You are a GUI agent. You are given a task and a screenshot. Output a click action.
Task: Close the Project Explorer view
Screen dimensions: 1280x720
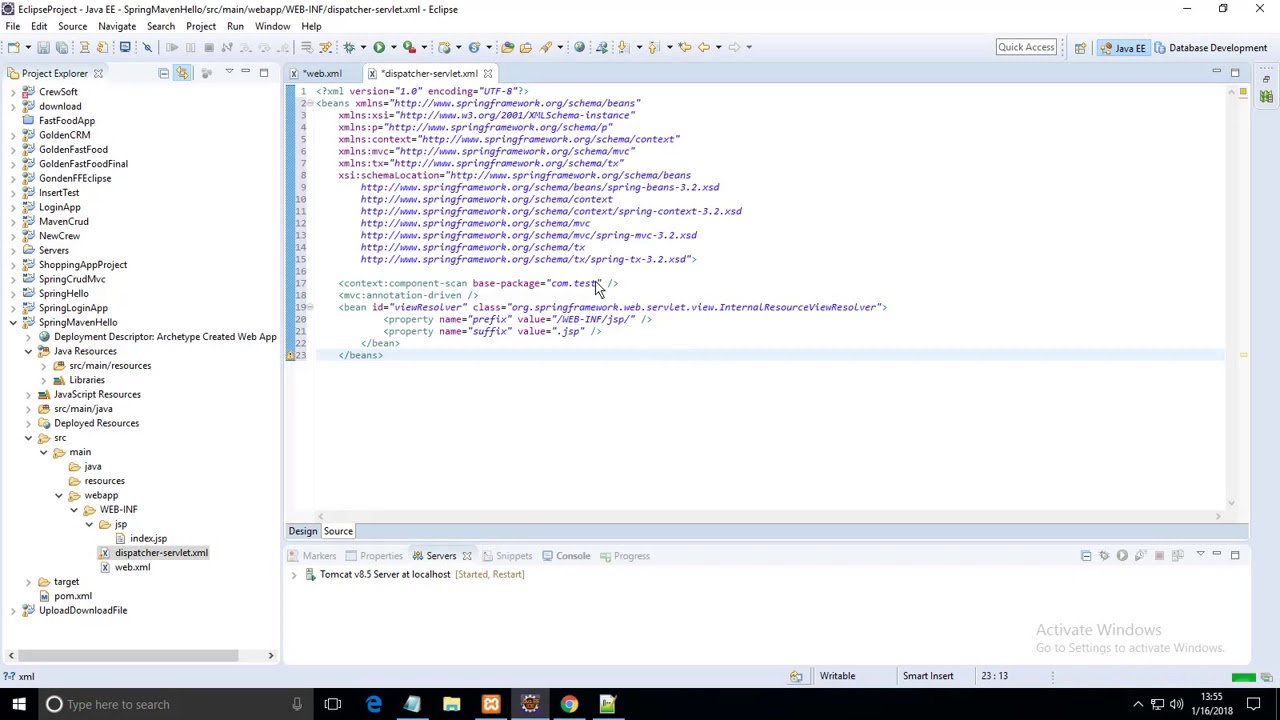click(98, 73)
